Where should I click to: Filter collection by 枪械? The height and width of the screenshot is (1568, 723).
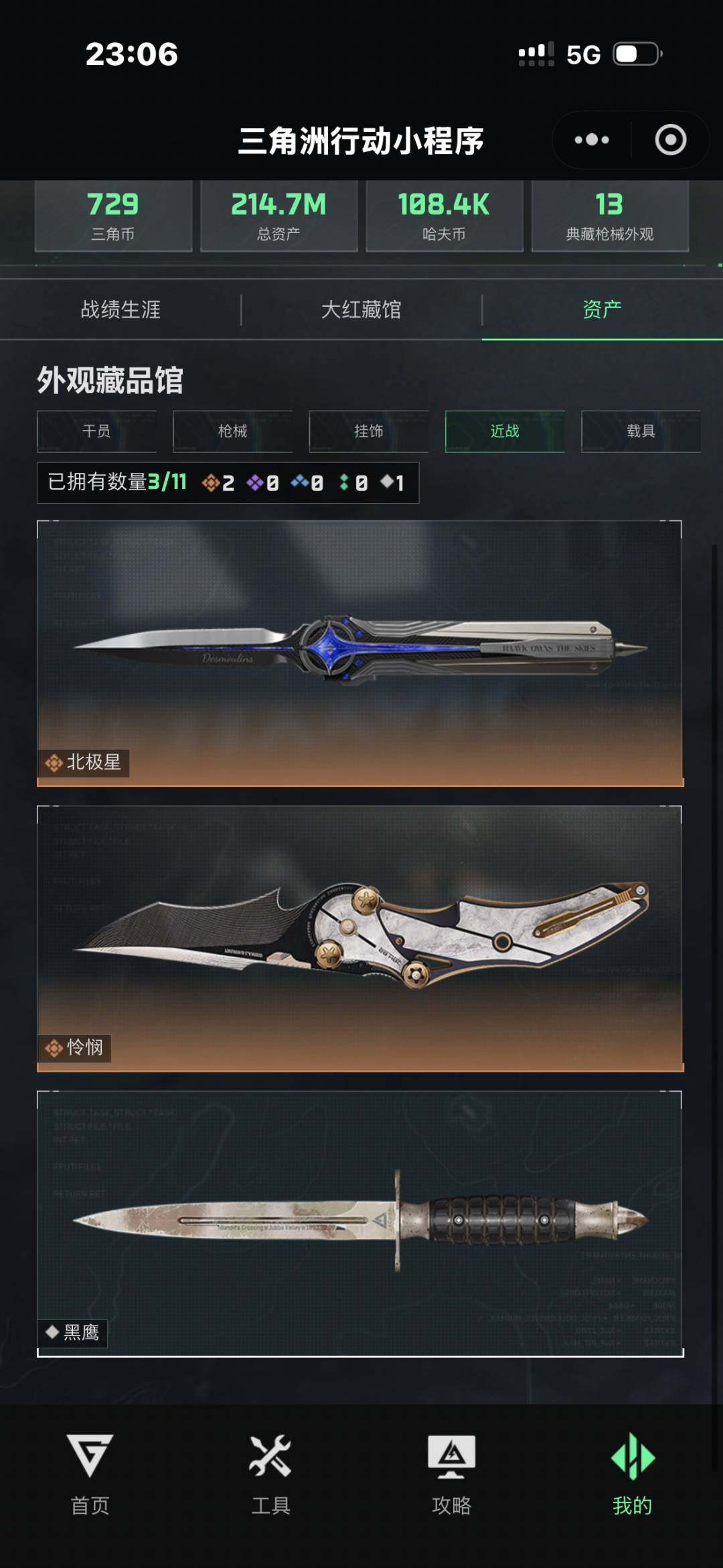tap(232, 431)
